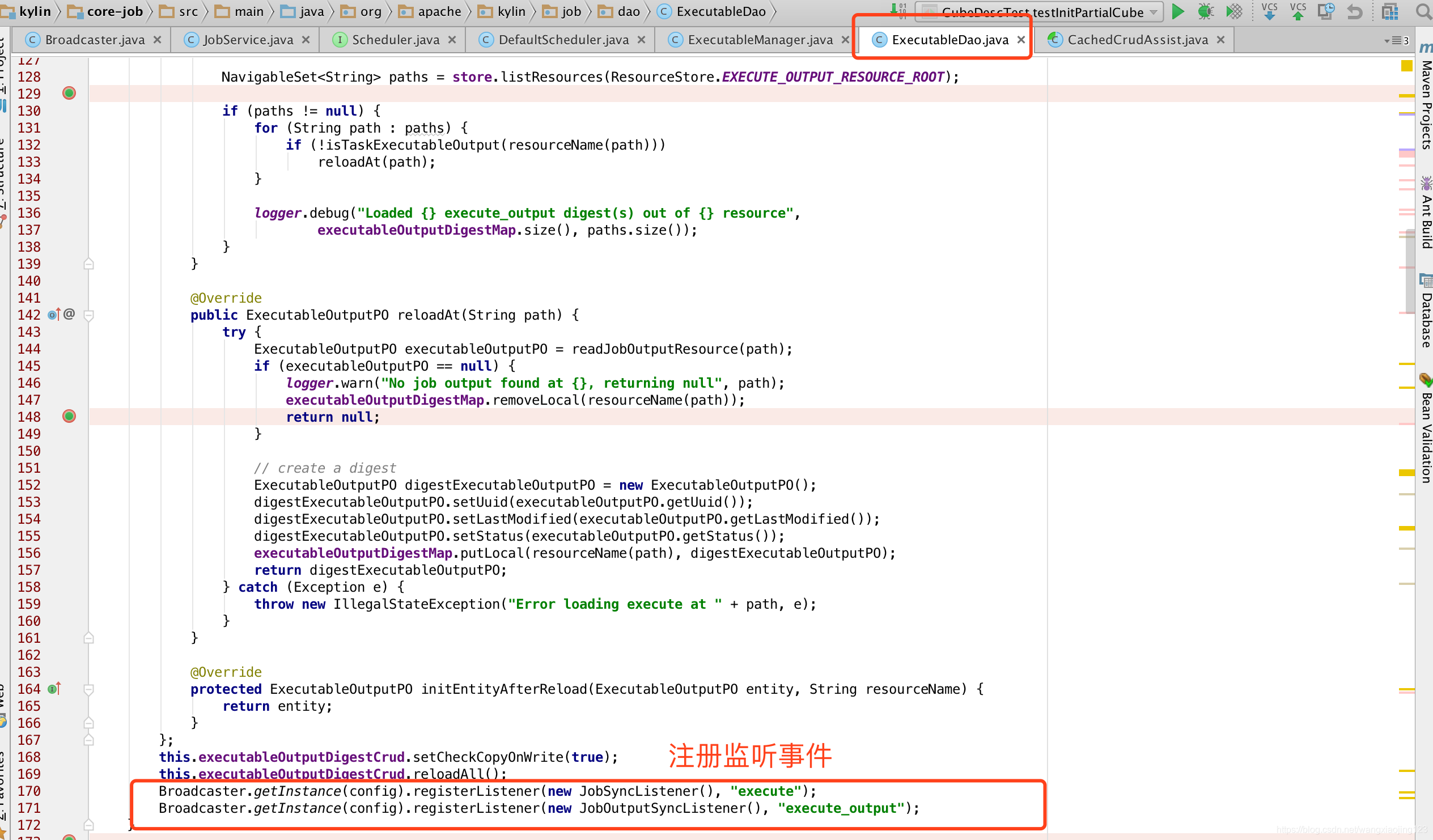Collapse fold marker at line 172
The height and width of the screenshot is (840, 1433).
88,825
